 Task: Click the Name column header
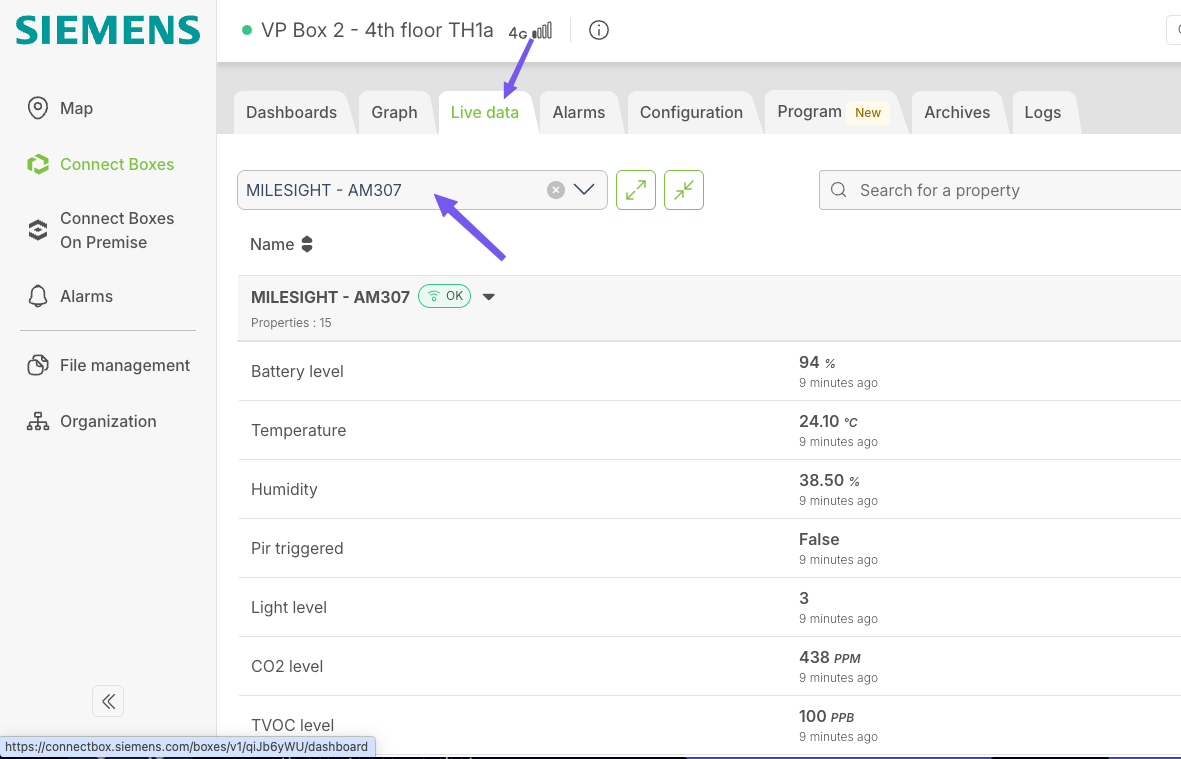coord(272,244)
